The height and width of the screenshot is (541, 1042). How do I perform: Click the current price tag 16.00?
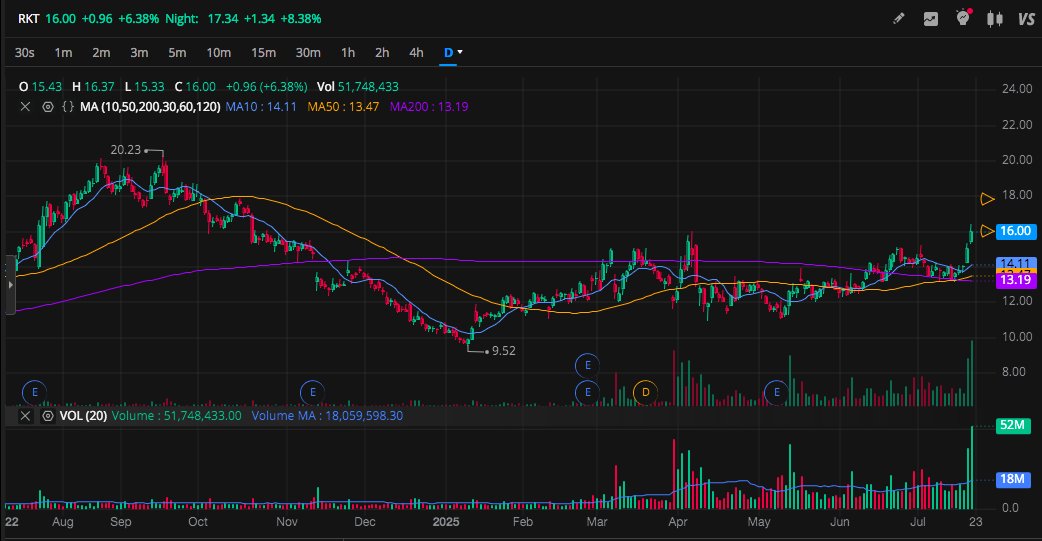point(1016,231)
